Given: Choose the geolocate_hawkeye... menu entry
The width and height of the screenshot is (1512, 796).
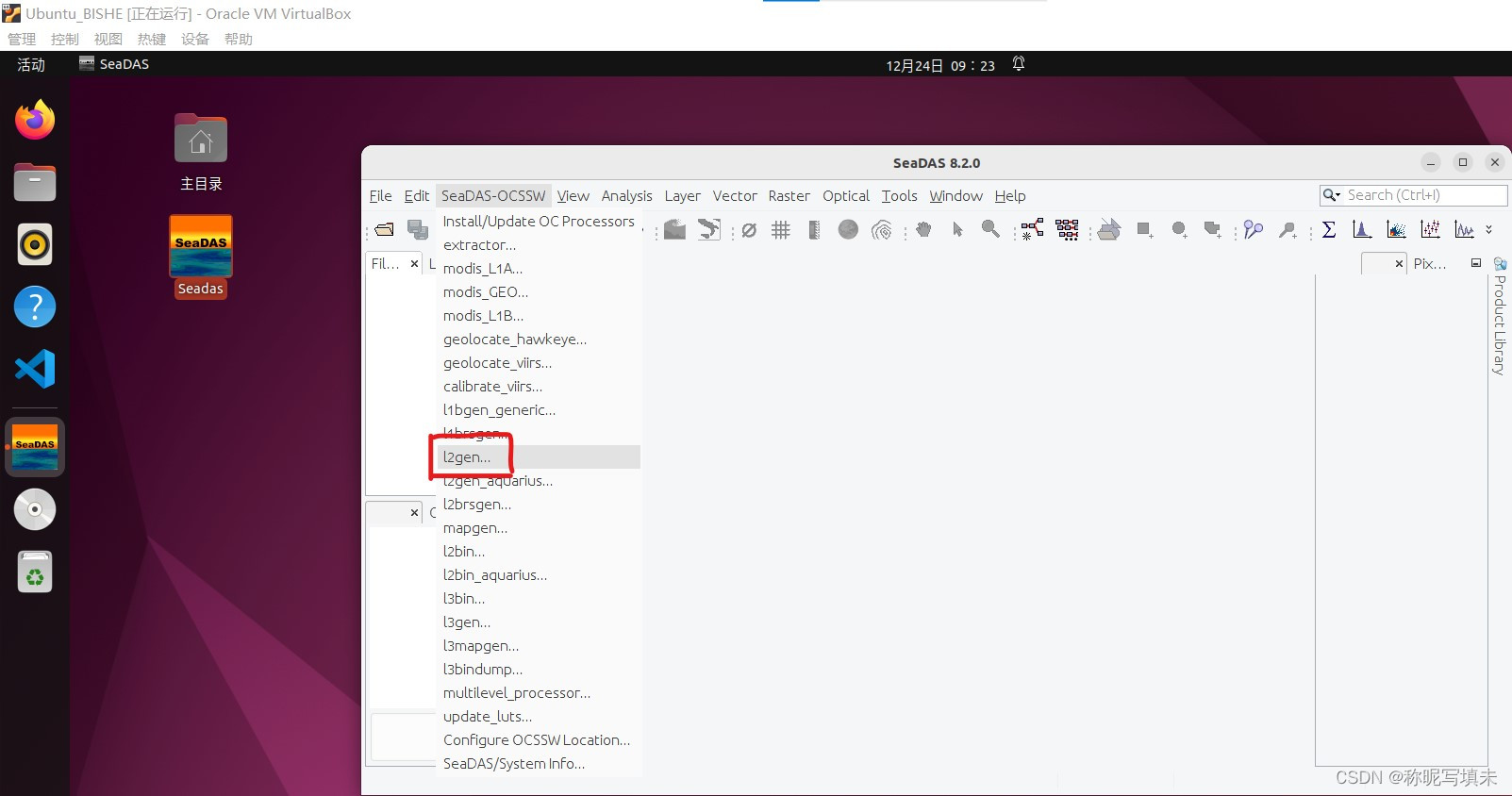Looking at the screenshot, I should 539,339.
